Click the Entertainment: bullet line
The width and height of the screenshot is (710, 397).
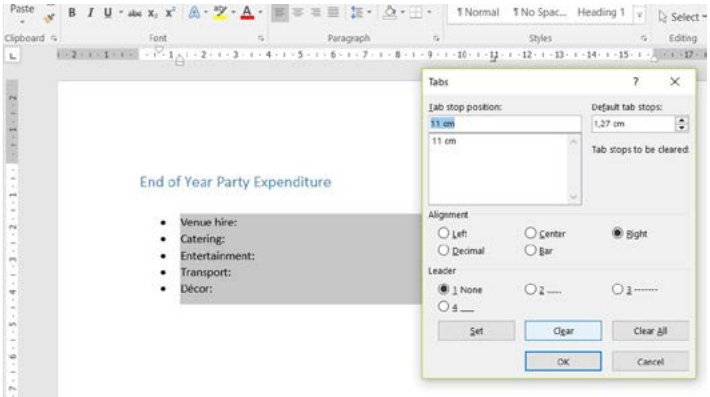pyautogui.click(x=217, y=256)
